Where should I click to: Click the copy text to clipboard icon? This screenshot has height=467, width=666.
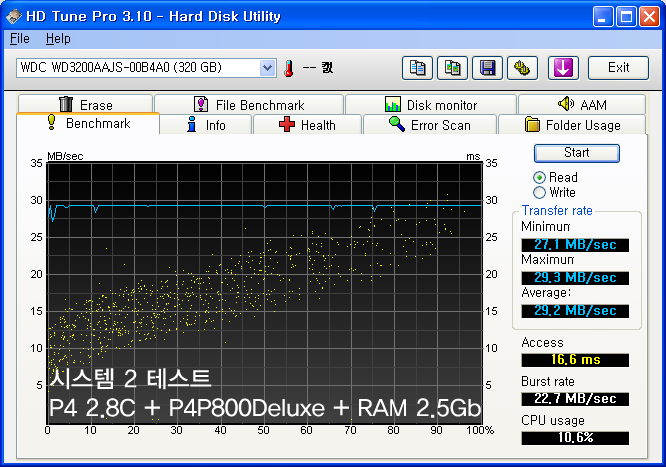click(417, 68)
